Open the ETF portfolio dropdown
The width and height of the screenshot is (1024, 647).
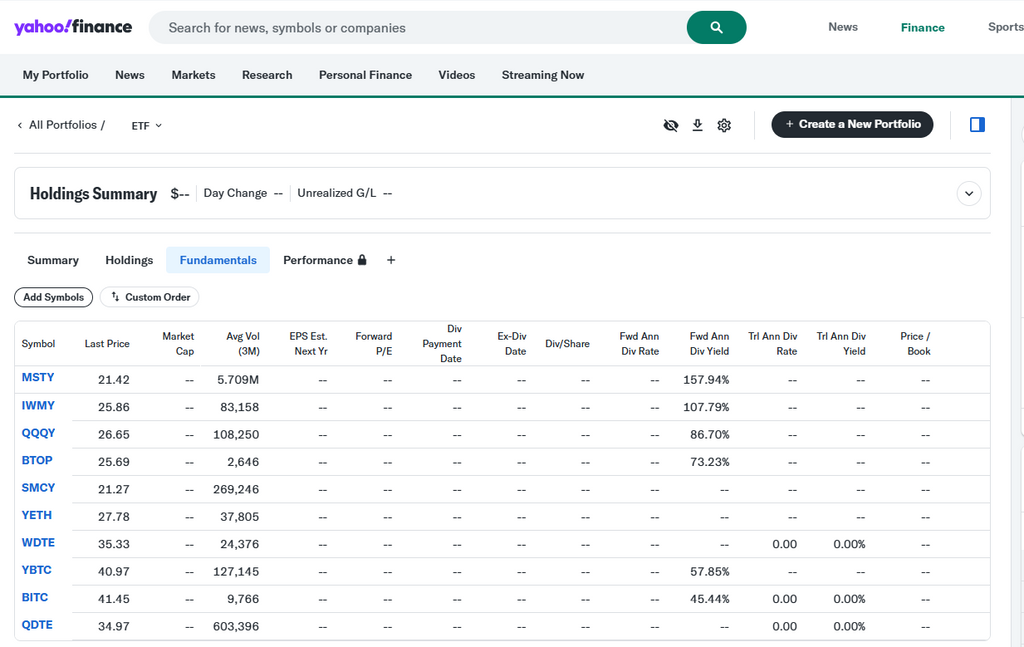(x=147, y=126)
